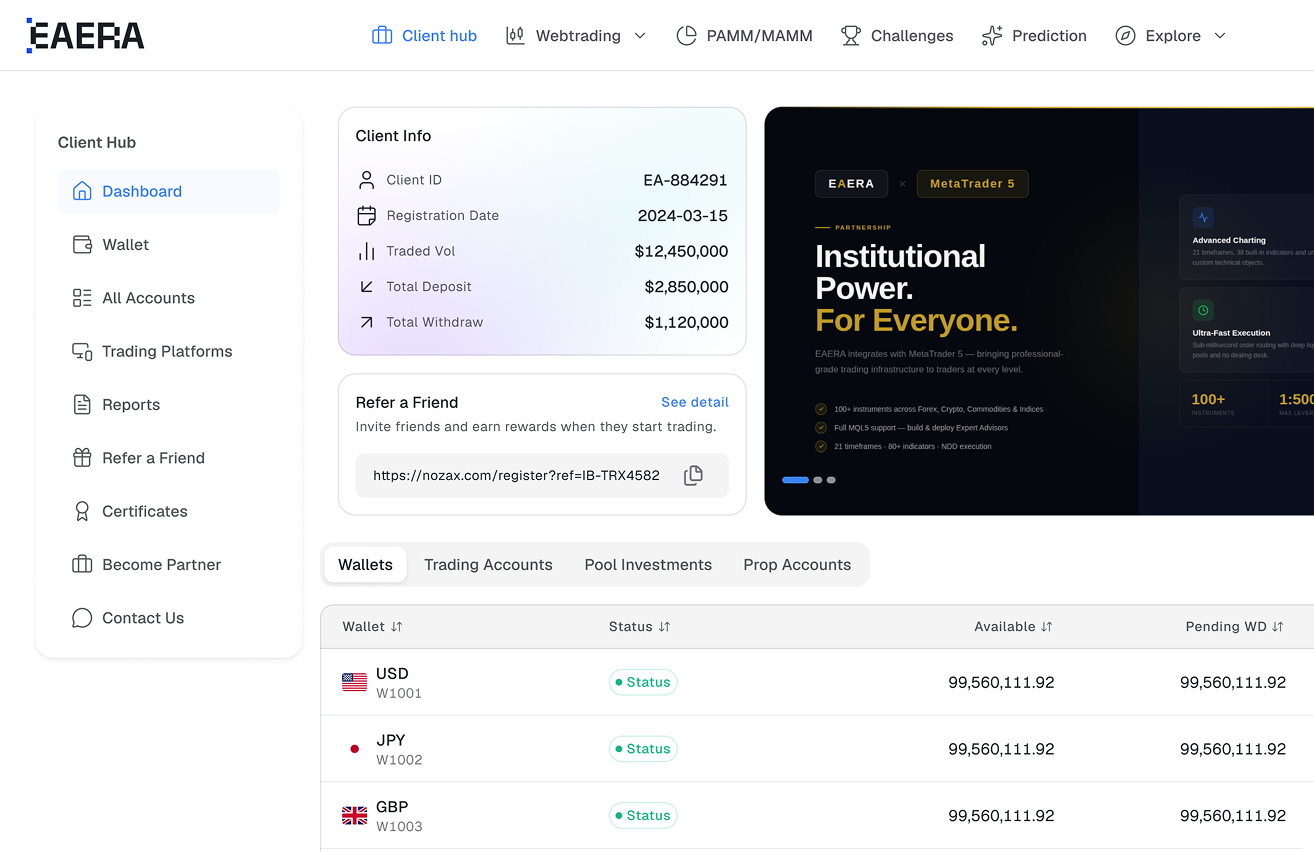Sort by Available column arrows
The height and width of the screenshot is (852, 1314).
tap(1047, 627)
